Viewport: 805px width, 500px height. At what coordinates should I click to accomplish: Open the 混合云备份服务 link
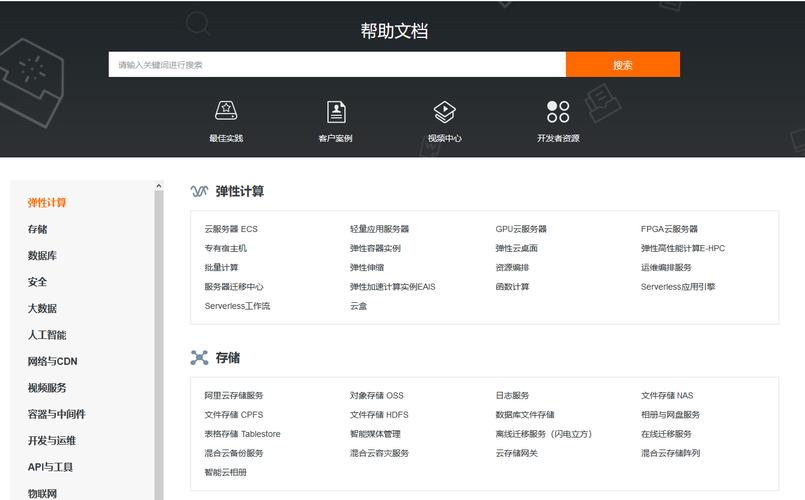(x=234, y=453)
